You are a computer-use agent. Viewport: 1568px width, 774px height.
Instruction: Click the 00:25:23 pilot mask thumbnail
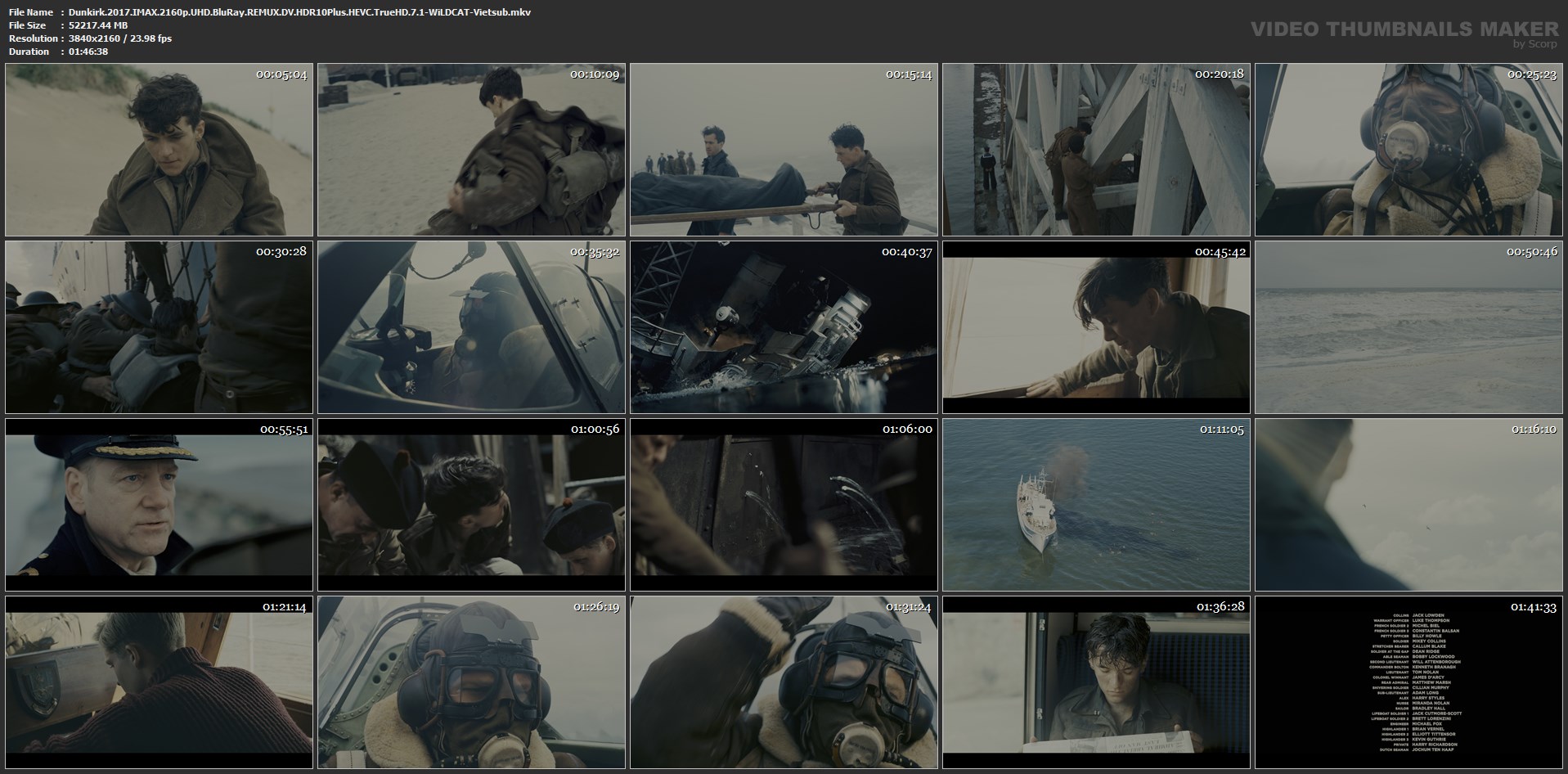pos(1409,150)
